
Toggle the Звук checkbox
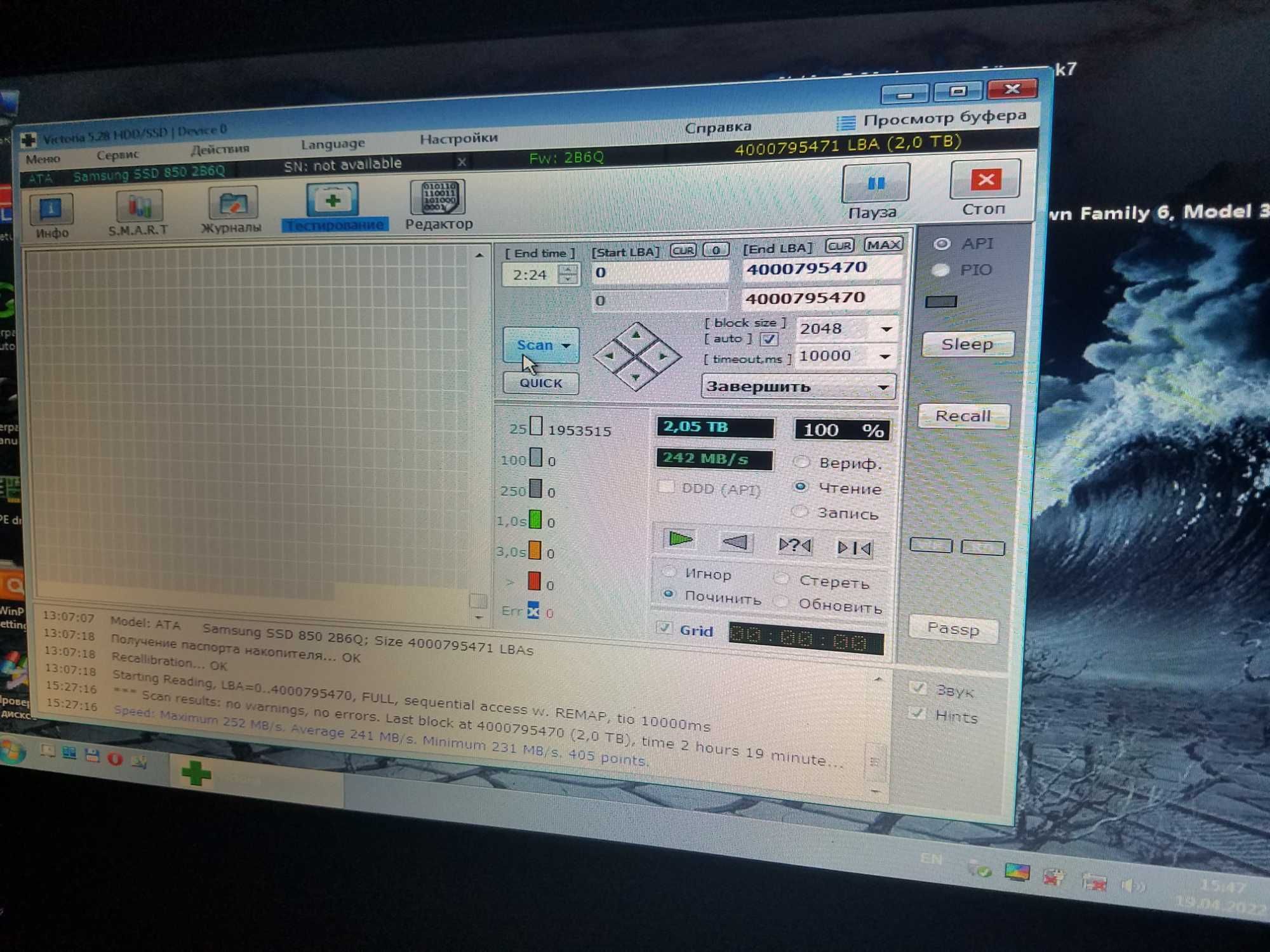[918, 688]
